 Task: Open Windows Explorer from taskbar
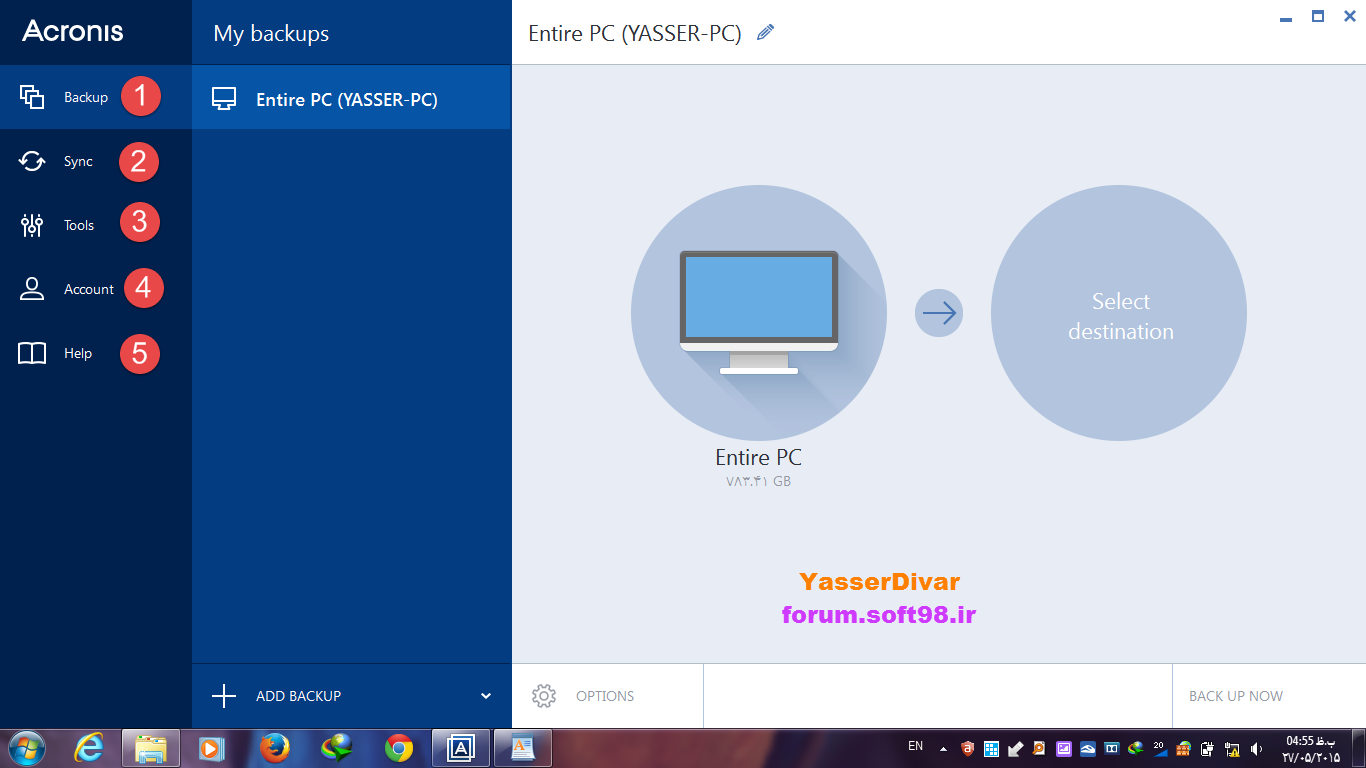click(151, 748)
